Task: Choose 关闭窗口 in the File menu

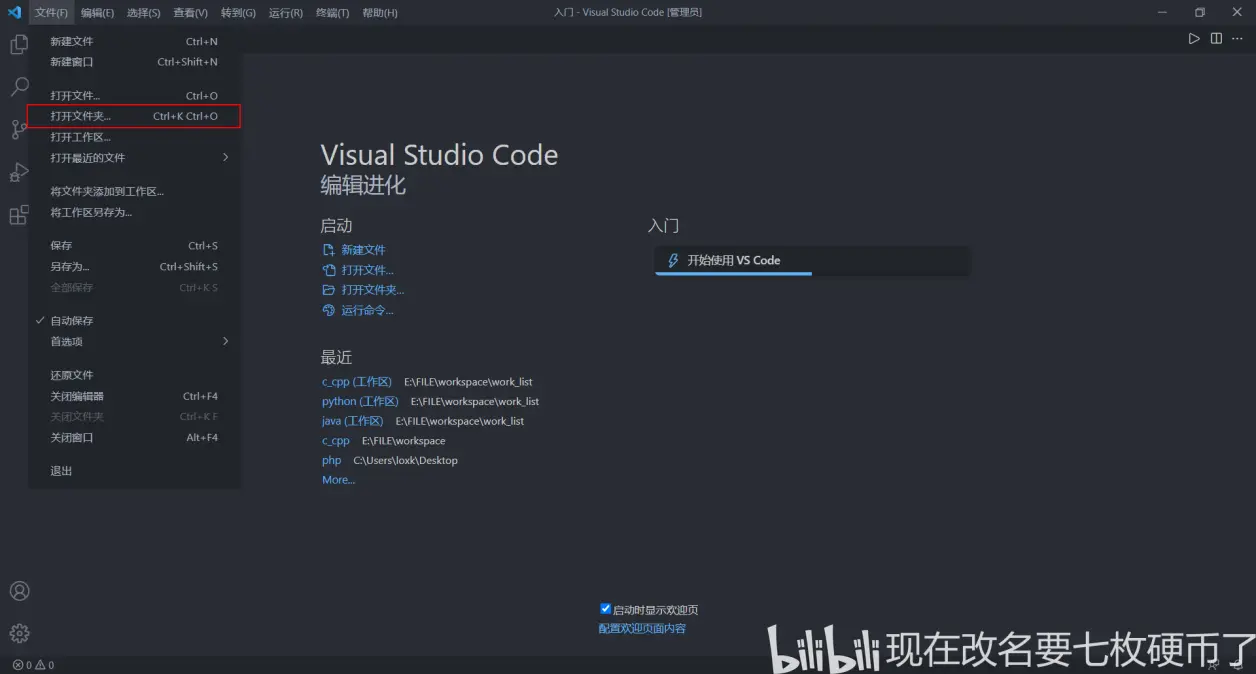Action: coord(134,437)
